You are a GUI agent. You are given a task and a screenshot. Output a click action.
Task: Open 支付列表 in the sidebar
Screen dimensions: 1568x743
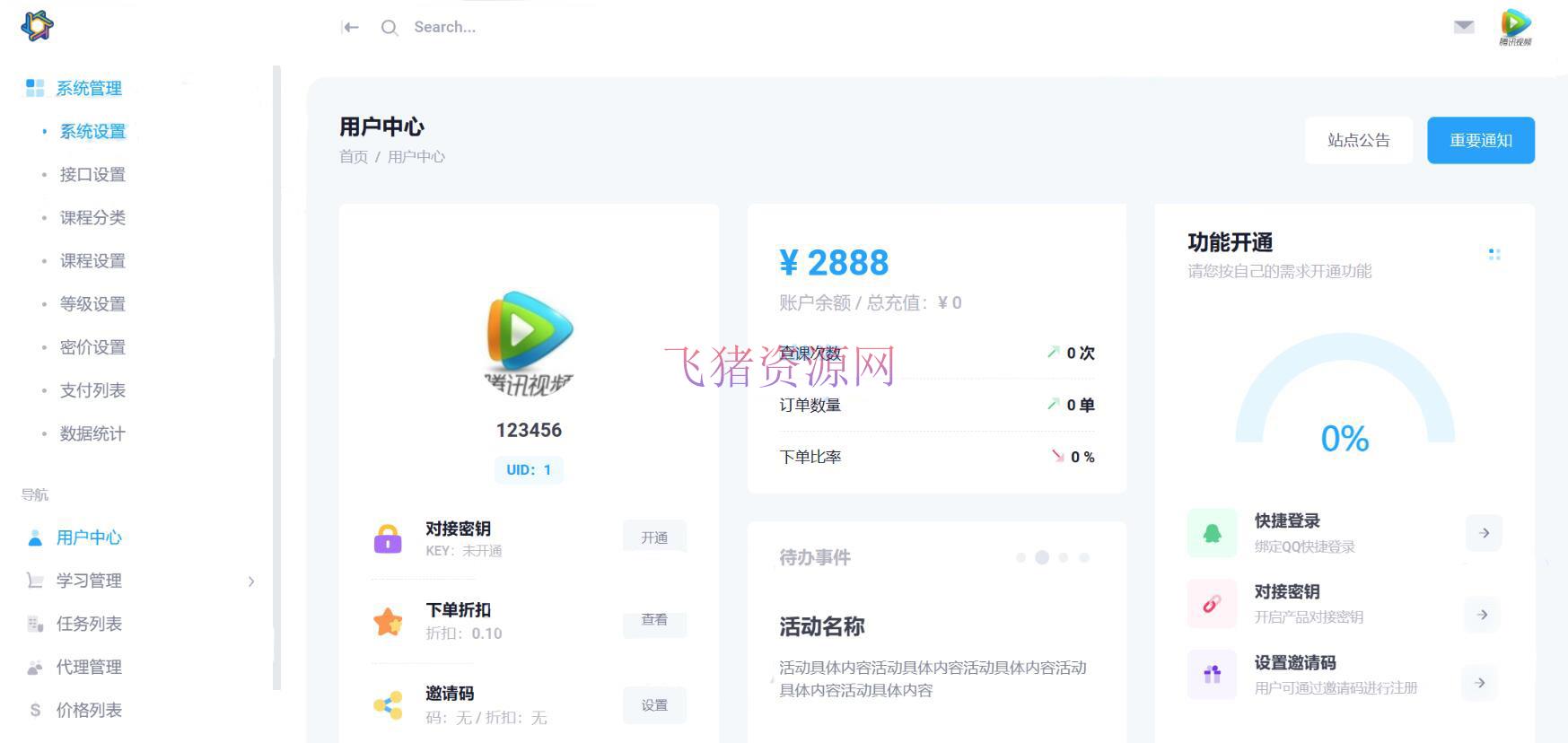coord(92,389)
